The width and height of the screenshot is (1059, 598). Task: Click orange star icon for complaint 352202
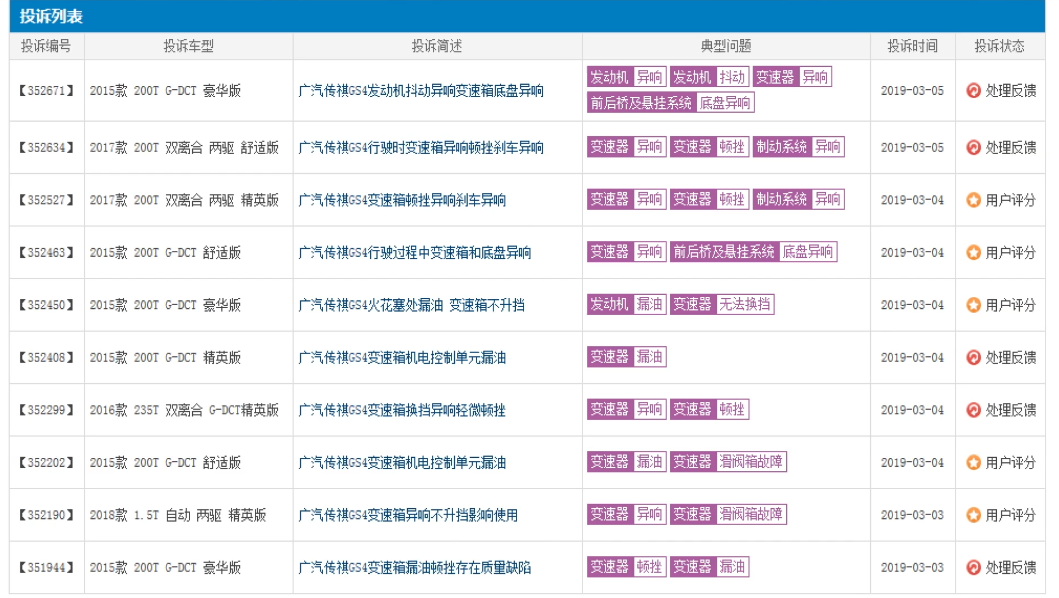tap(973, 463)
